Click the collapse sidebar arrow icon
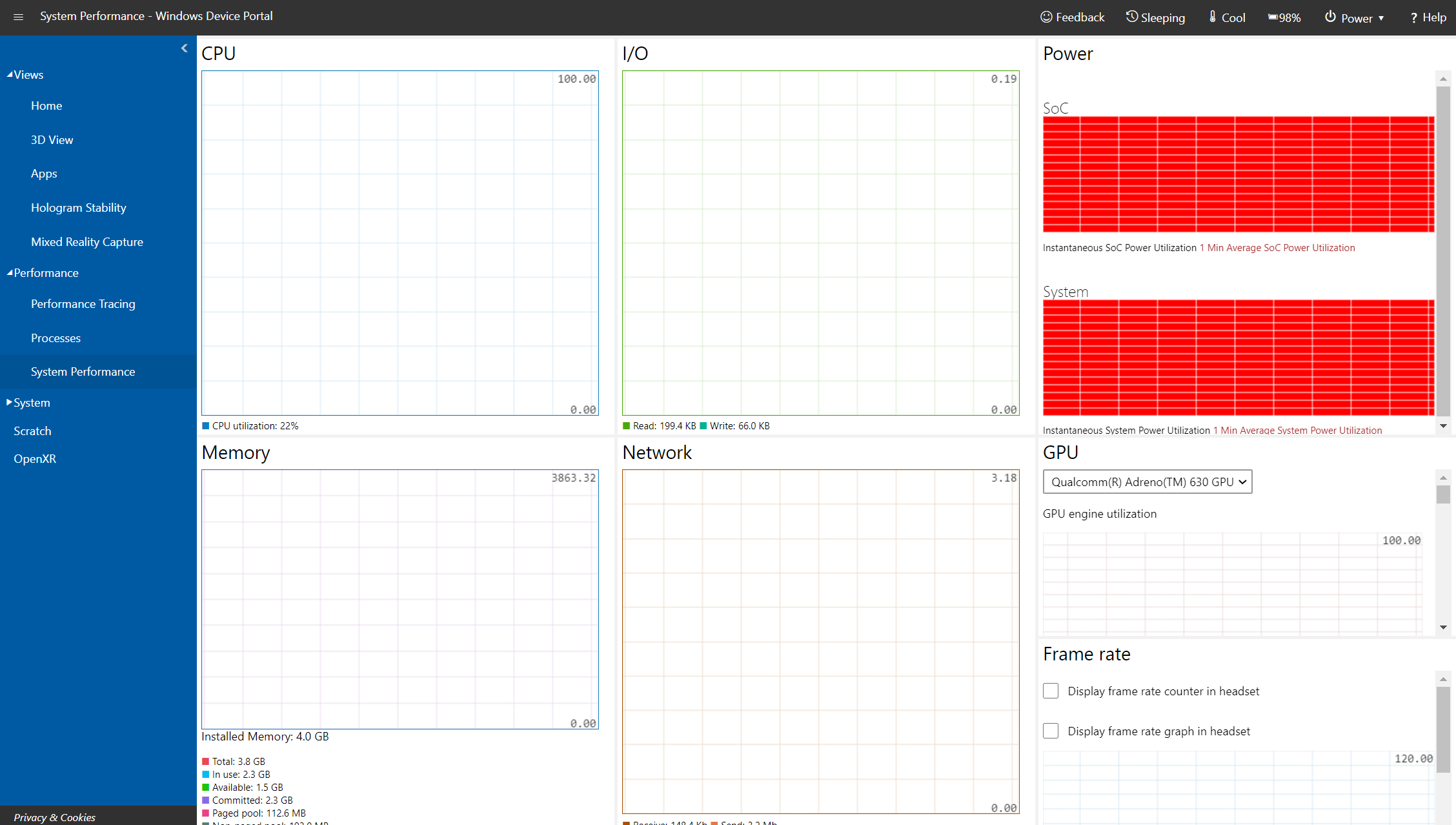Image resolution: width=1456 pixels, height=825 pixels. (x=184, y=48)
